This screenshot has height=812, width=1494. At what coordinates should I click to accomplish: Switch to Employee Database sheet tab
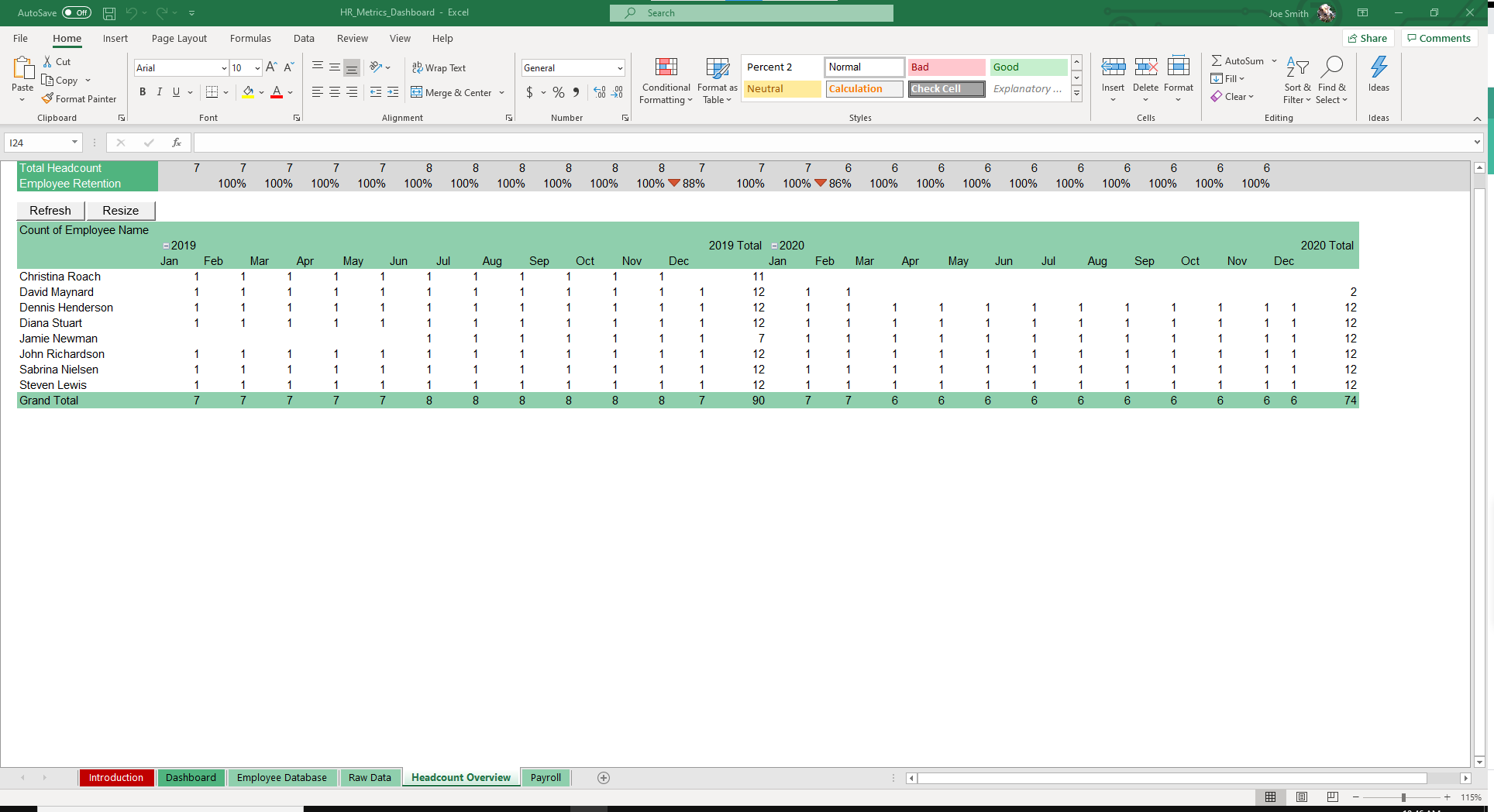click(x=282, y=778)
